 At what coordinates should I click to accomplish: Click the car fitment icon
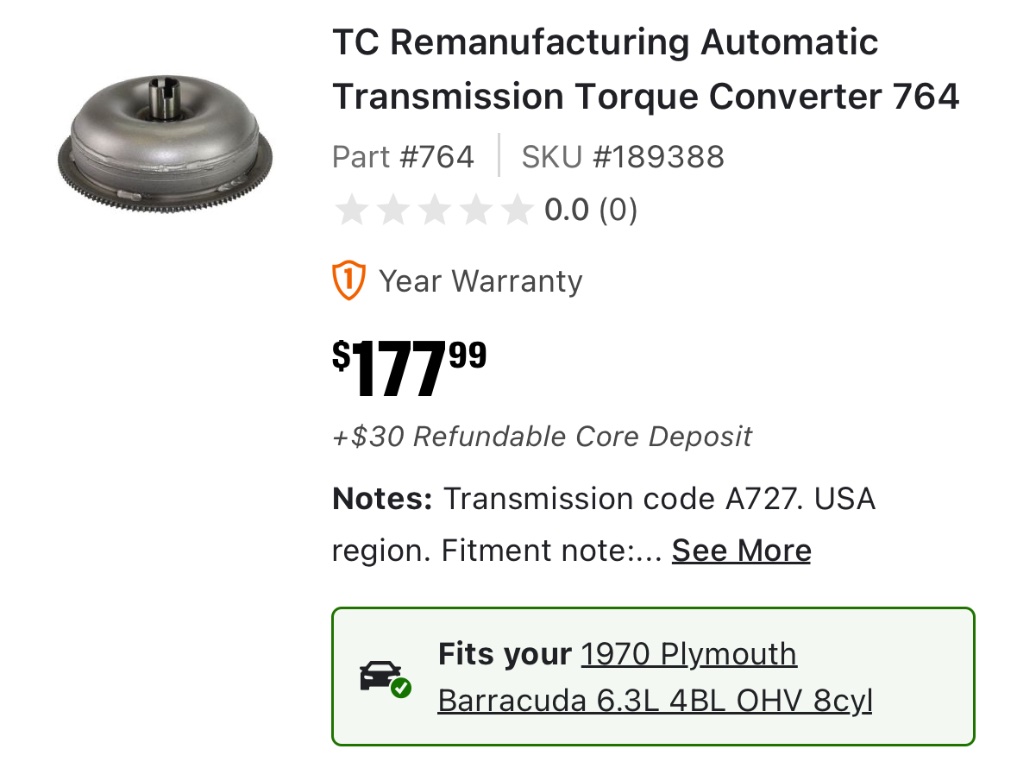point(382,676)
